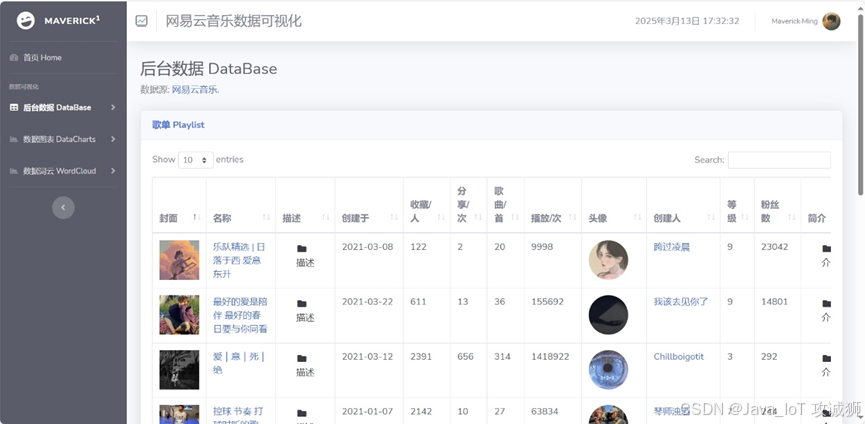Select the 数据词云 WordCloud sidebar item
Image resolution: width=865 pixels, height=424 pixels.
pos(63,171)
